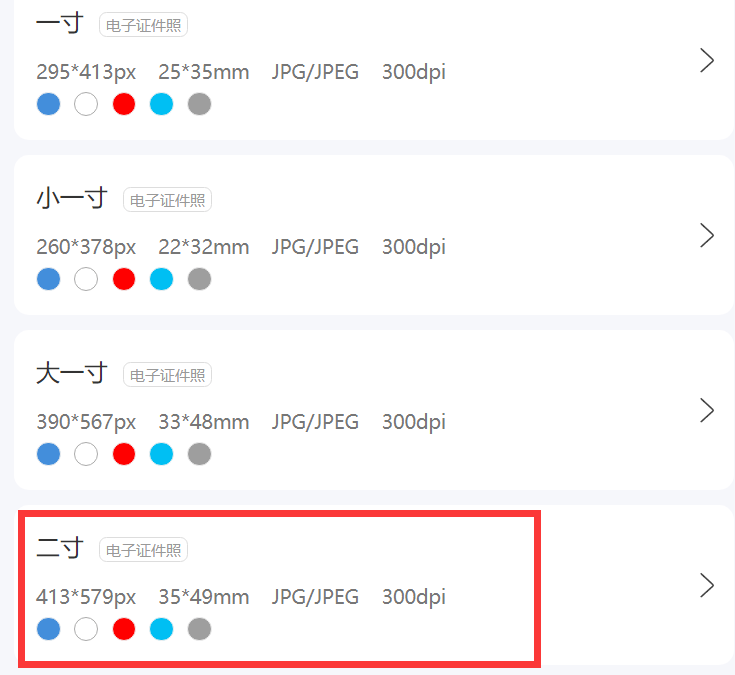The width and height of the screenshot is (735, 675).
Task: Select red background for 一寸
Action: (124, 104)
